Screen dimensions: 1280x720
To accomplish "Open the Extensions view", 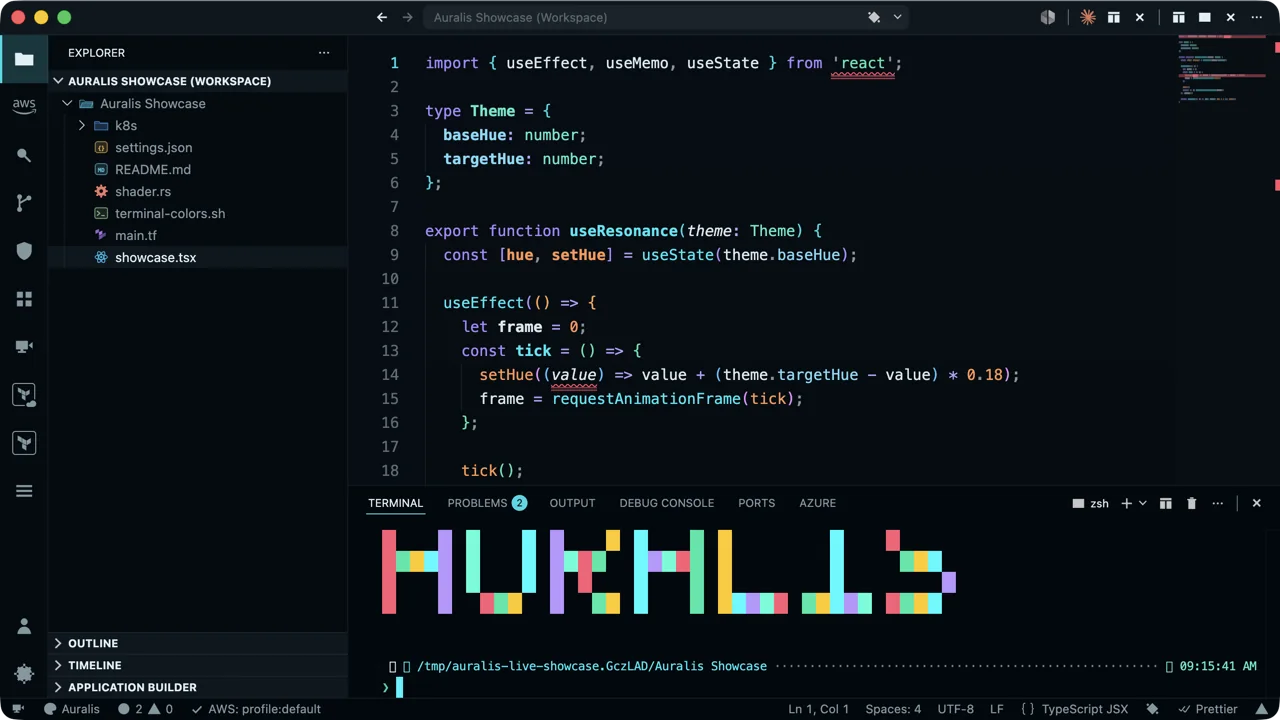I will [x=24, y=299].
